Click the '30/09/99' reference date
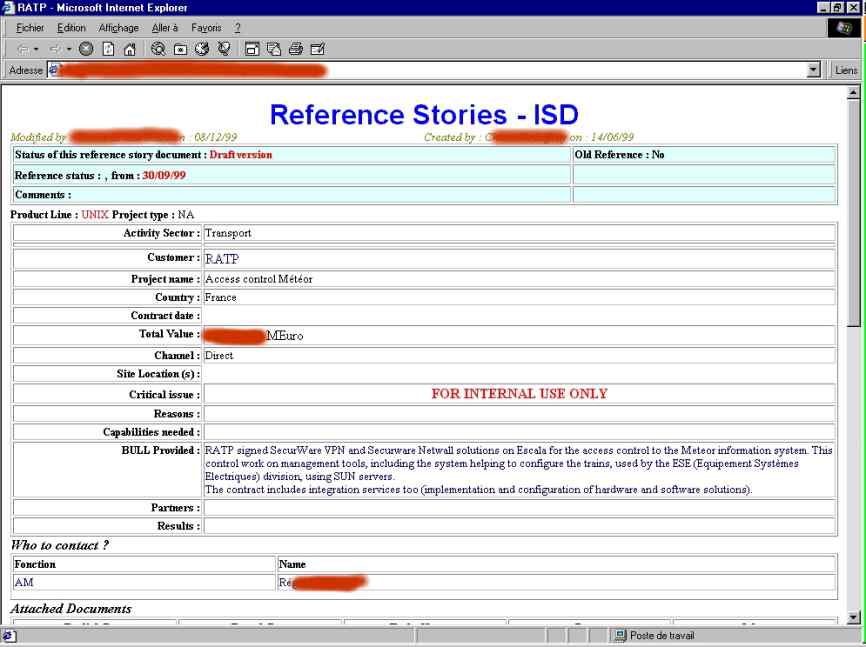The width and height of the screenshot is (866, 647). click(164, 175)
